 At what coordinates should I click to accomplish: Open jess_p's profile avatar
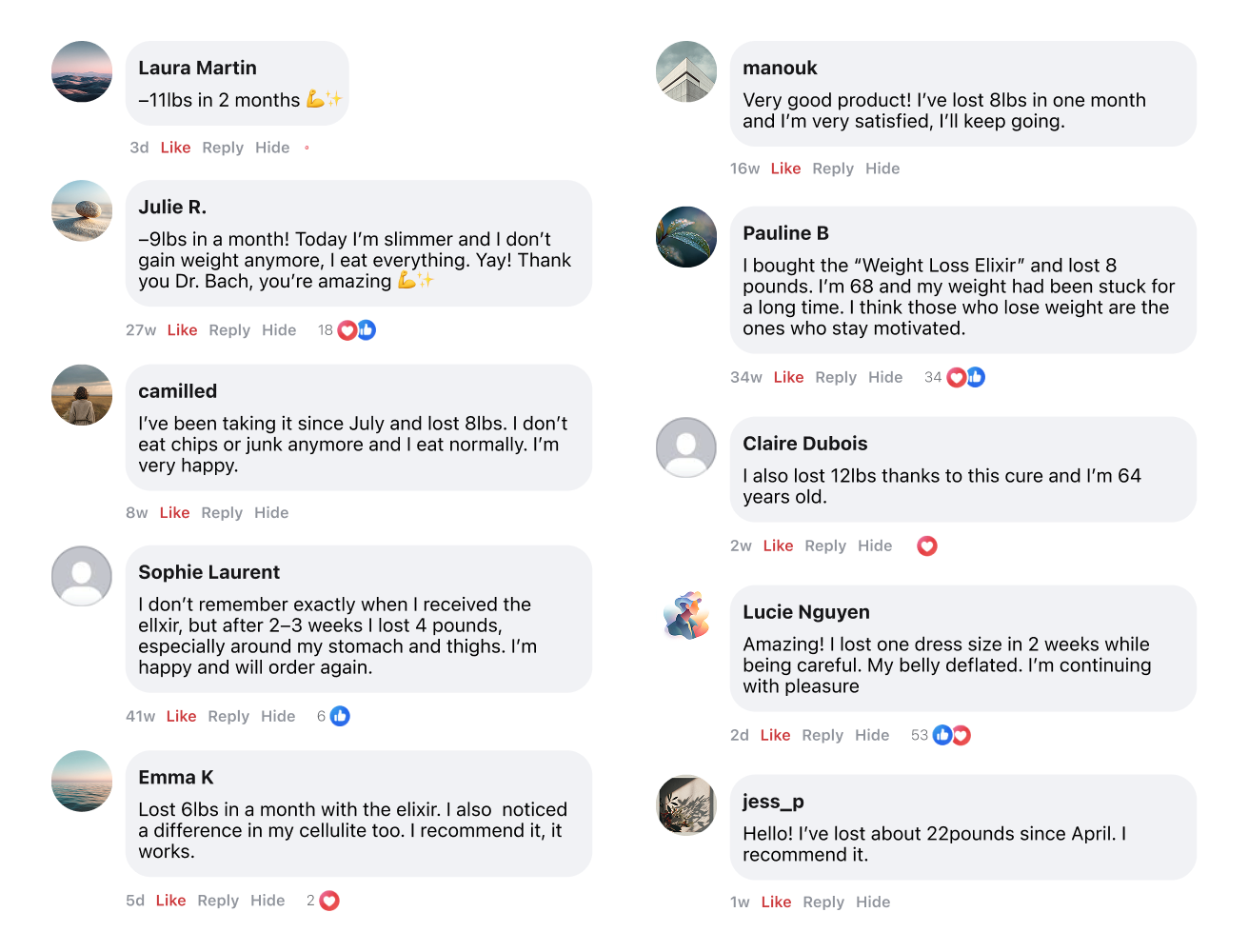(x=686, y=805)
